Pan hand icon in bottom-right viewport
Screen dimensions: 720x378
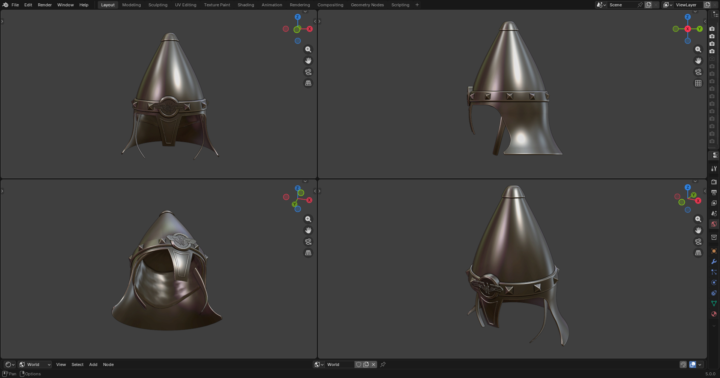[x=698, y=230]
